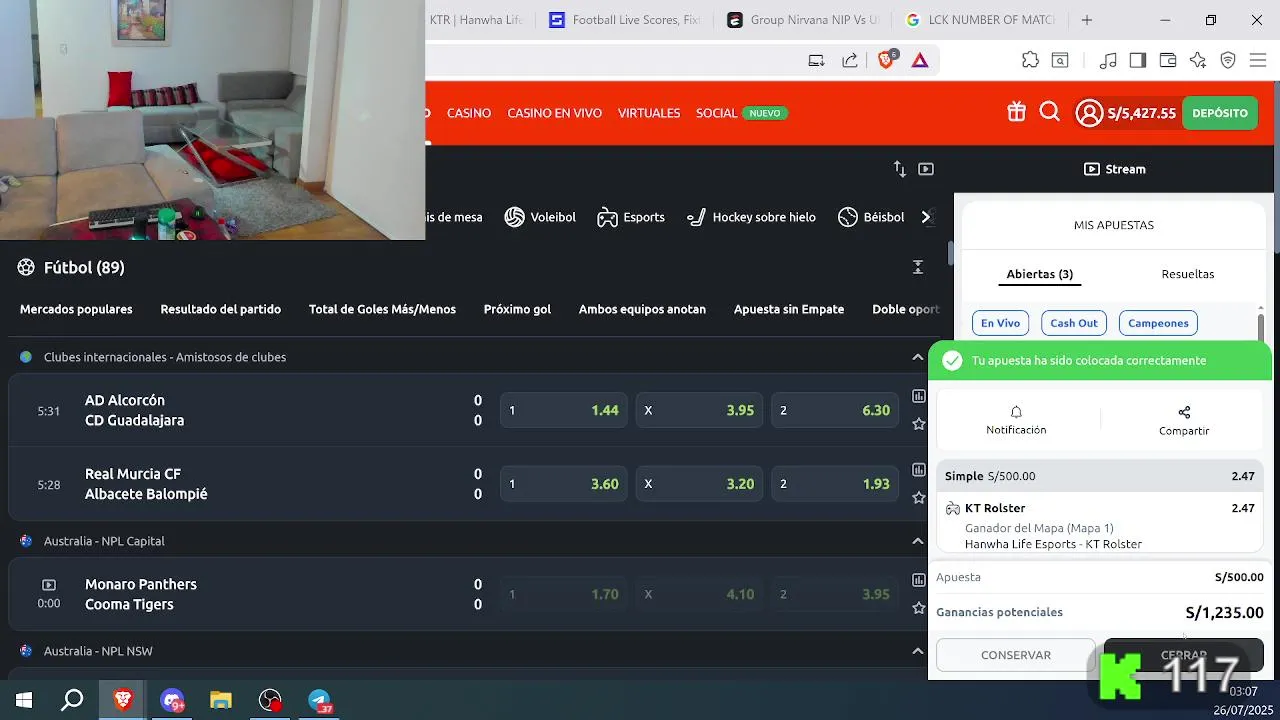Image resolution: width=1280 pixels, height=720 pixels.
Task: Collapse Australia - NPL Capital section
Action: (x=917, y=541)
